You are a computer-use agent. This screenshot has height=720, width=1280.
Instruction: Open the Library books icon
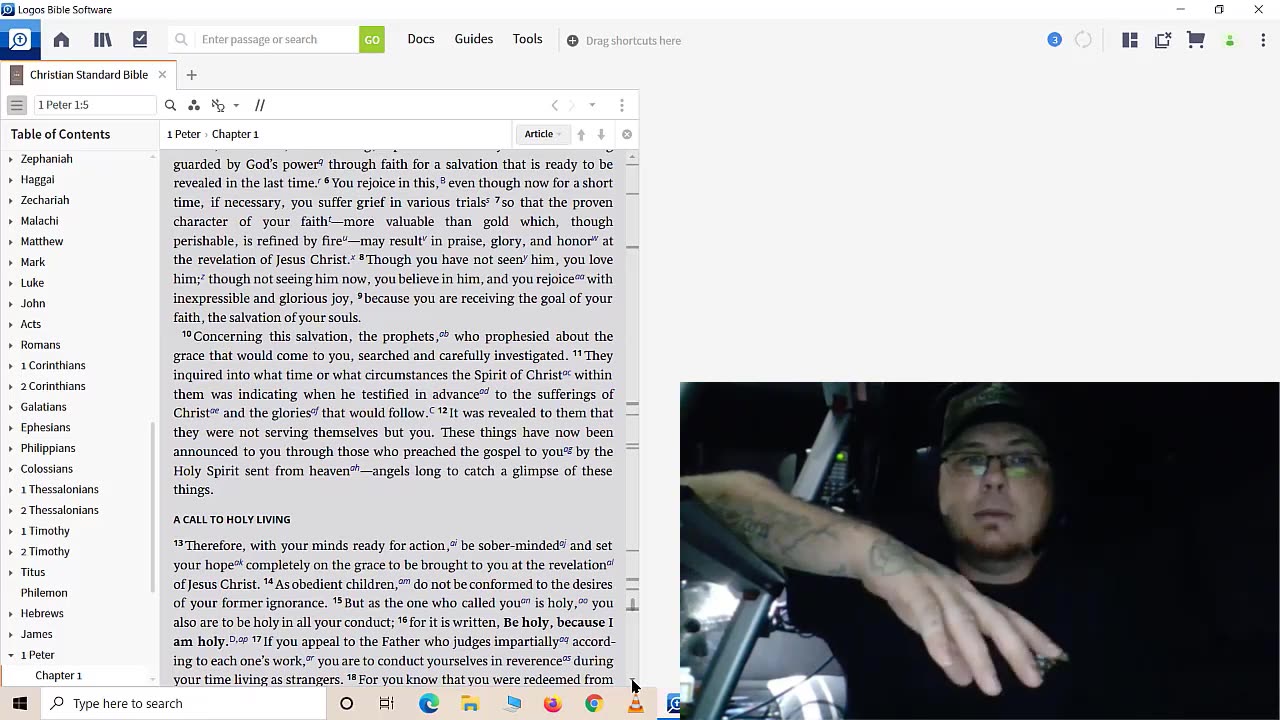(102, 40)
